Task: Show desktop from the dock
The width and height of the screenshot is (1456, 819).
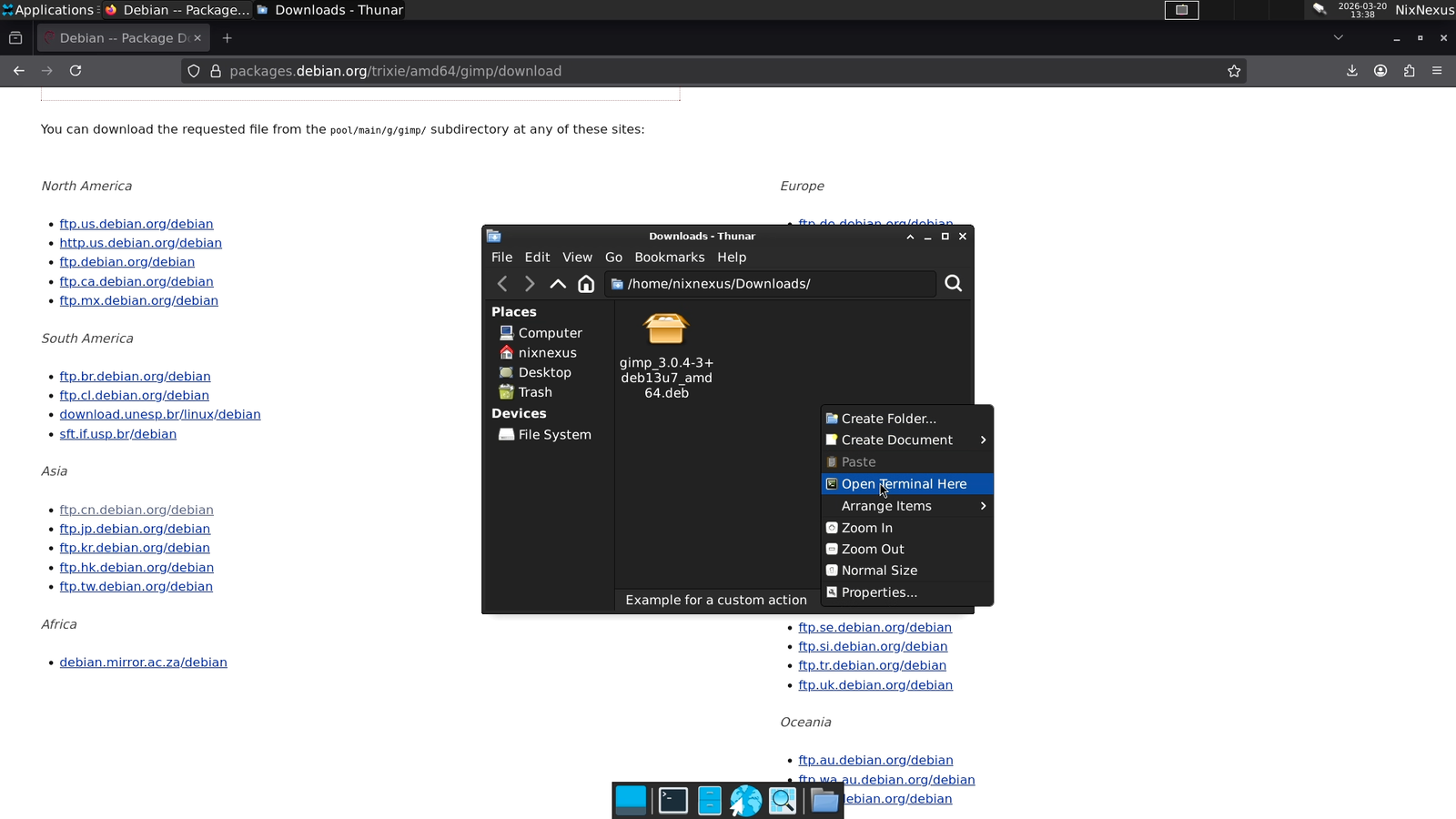Action: point(631,801)
